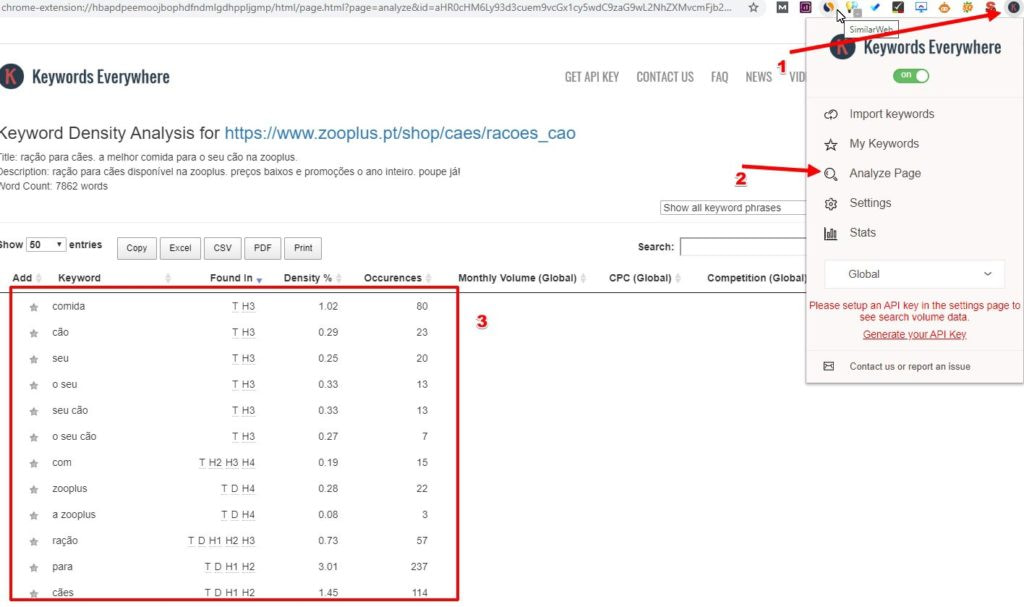Sort by the Add column header

[22, 278]
